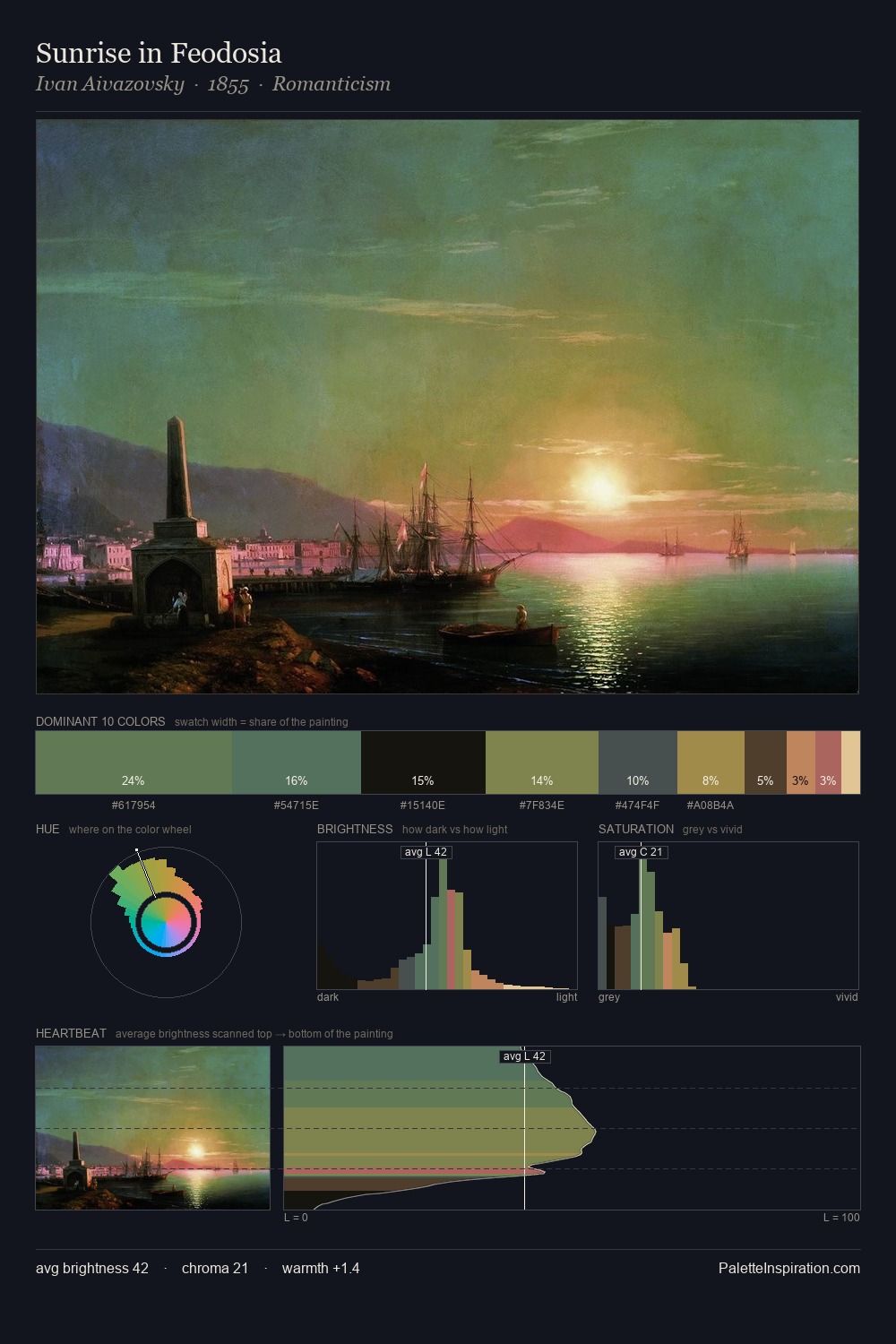
Task: Click the 24% green color swatch
Action: pos(134,762)
